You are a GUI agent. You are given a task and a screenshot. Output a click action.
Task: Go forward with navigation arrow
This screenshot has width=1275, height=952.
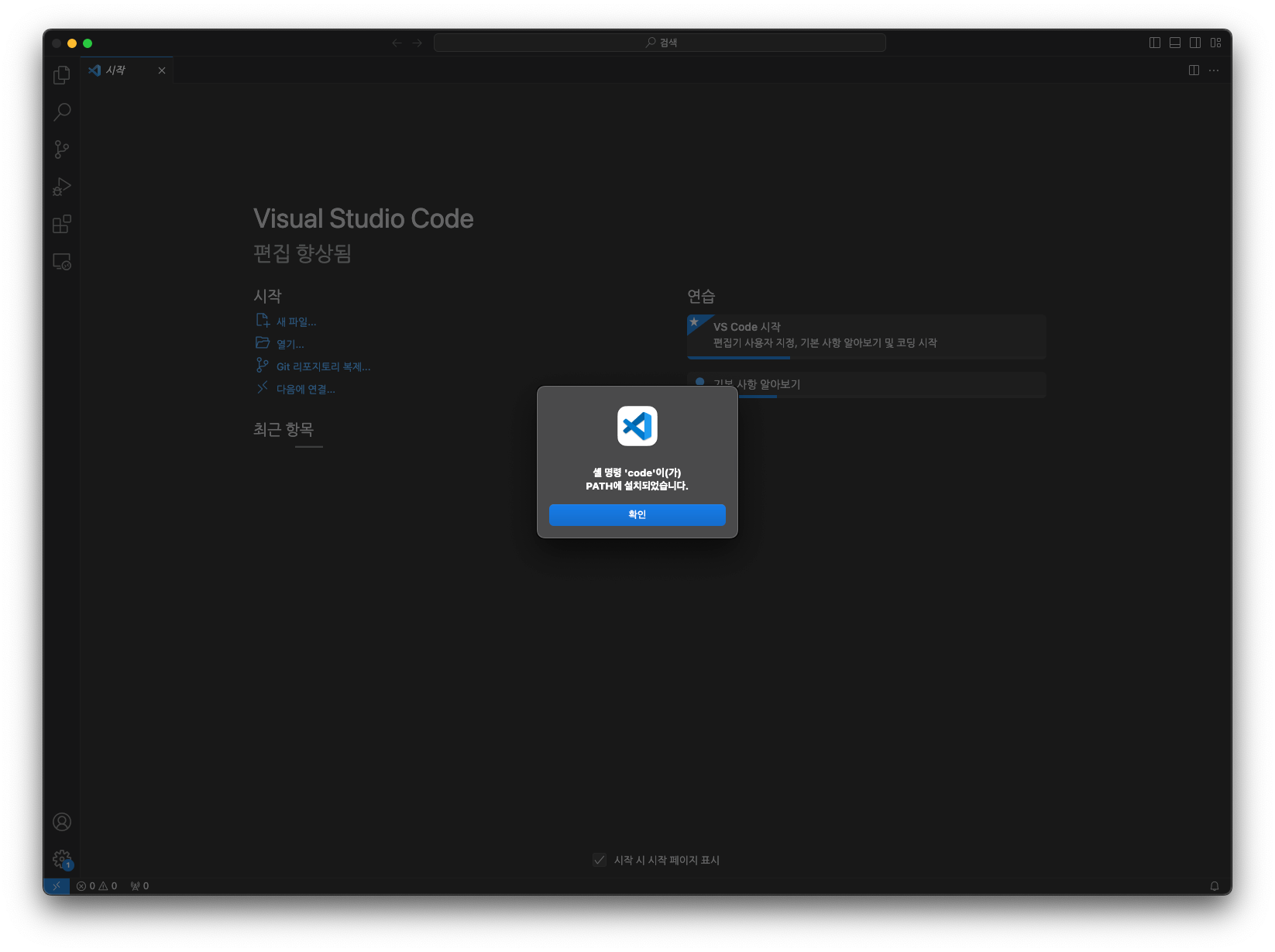418,43
